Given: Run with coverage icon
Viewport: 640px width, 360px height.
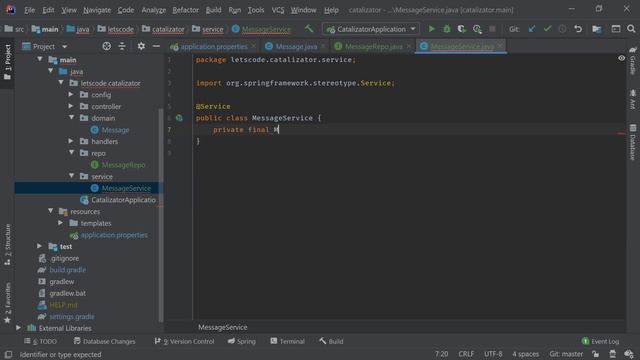Looking at the screenshot, I should [462, 29].
